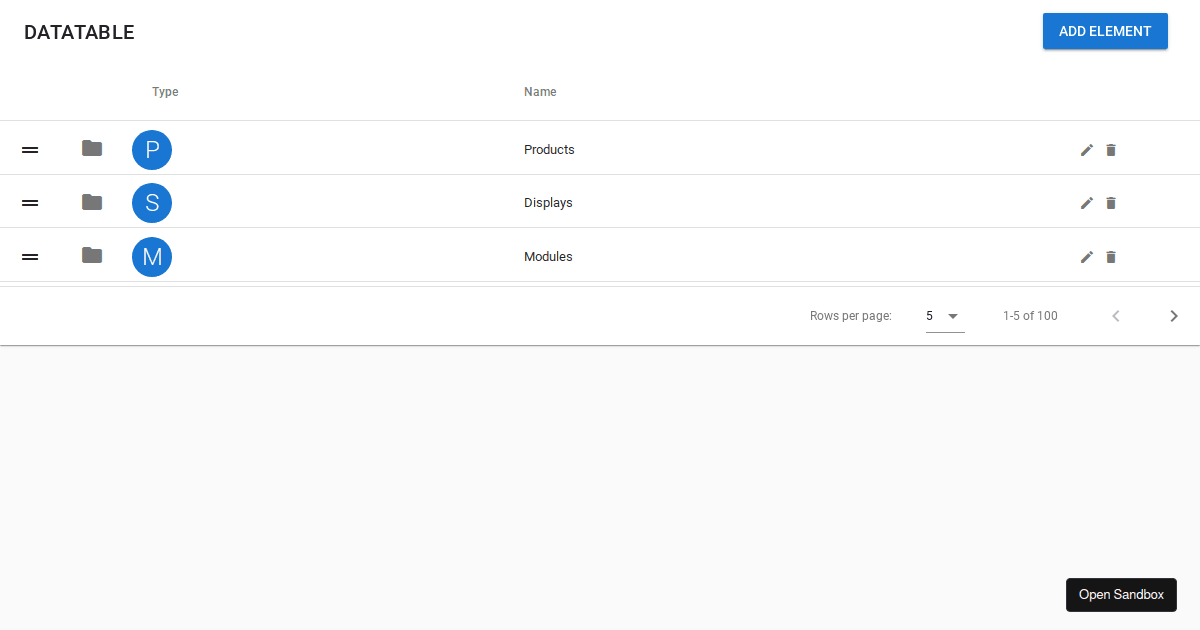
Task: Select the blue P avatar for Products
Action: click(x=152, y=149)
